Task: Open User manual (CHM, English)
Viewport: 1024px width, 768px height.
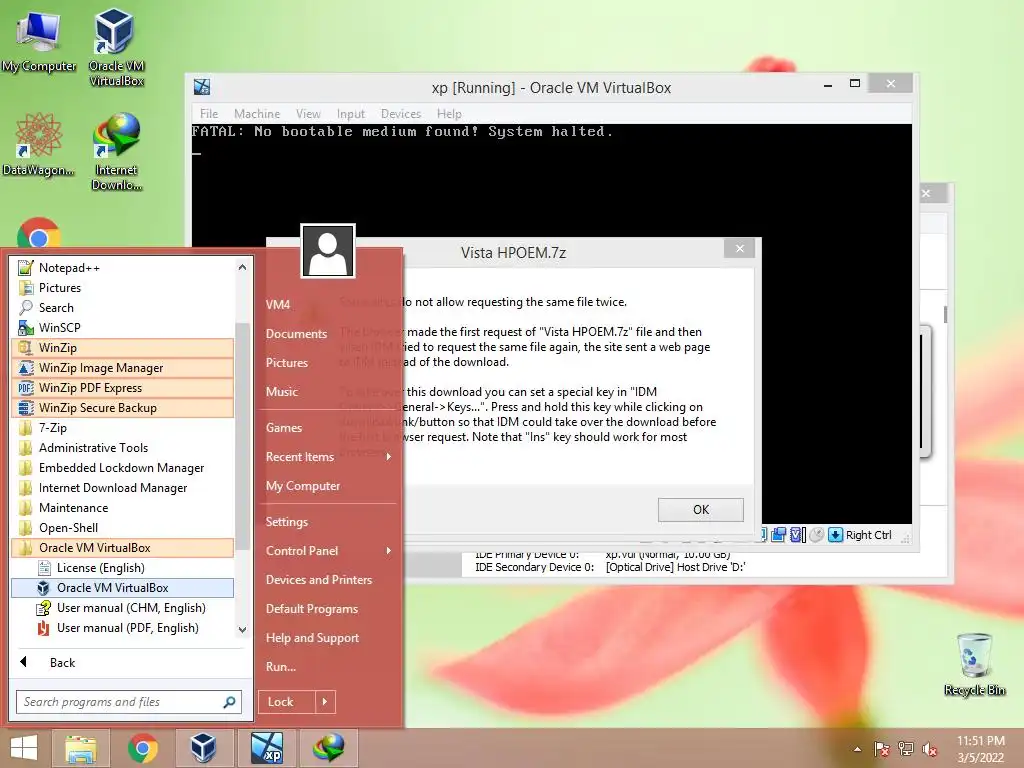Action: point(123,608)
